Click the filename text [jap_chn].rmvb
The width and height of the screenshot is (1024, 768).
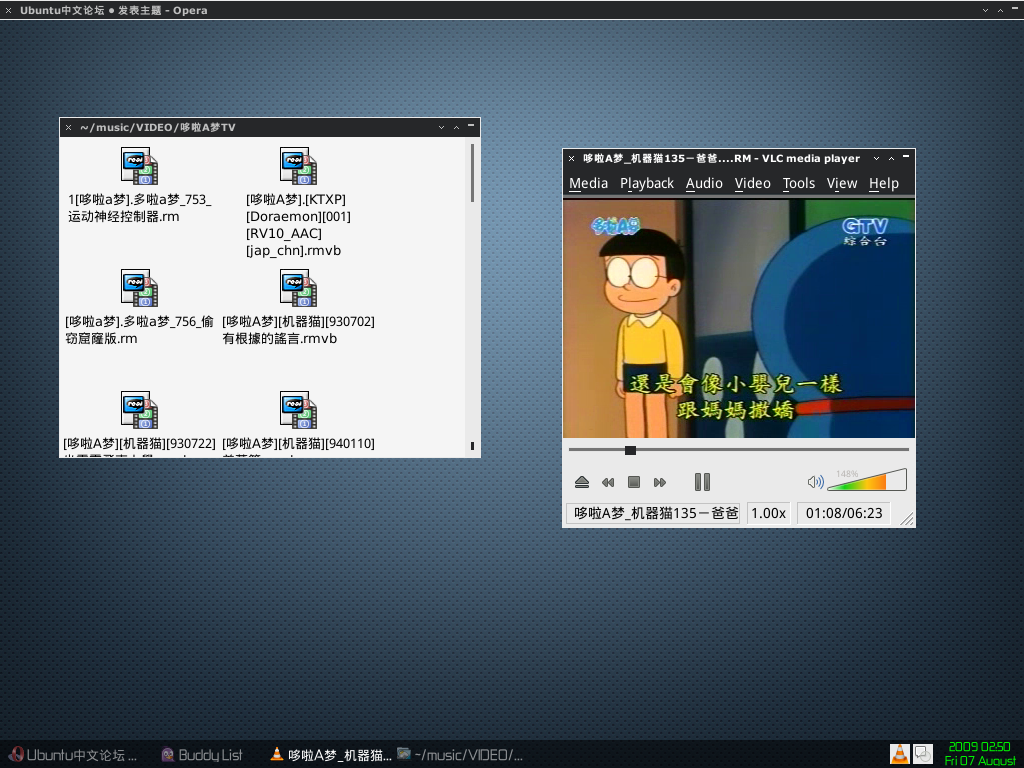click(293, 251)
